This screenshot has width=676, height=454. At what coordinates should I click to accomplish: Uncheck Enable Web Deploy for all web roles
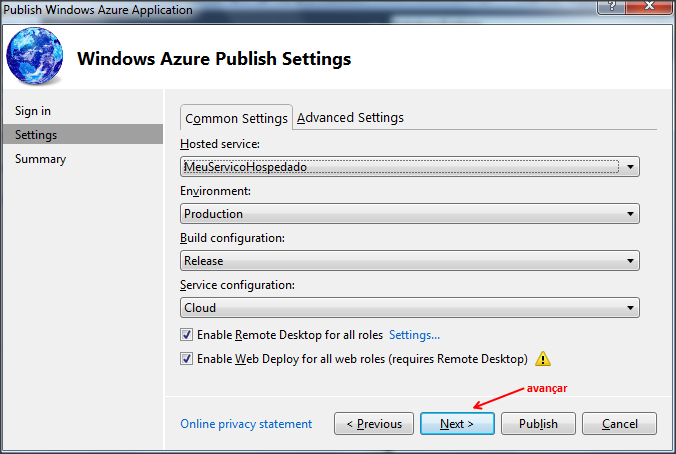click(186, 359)
